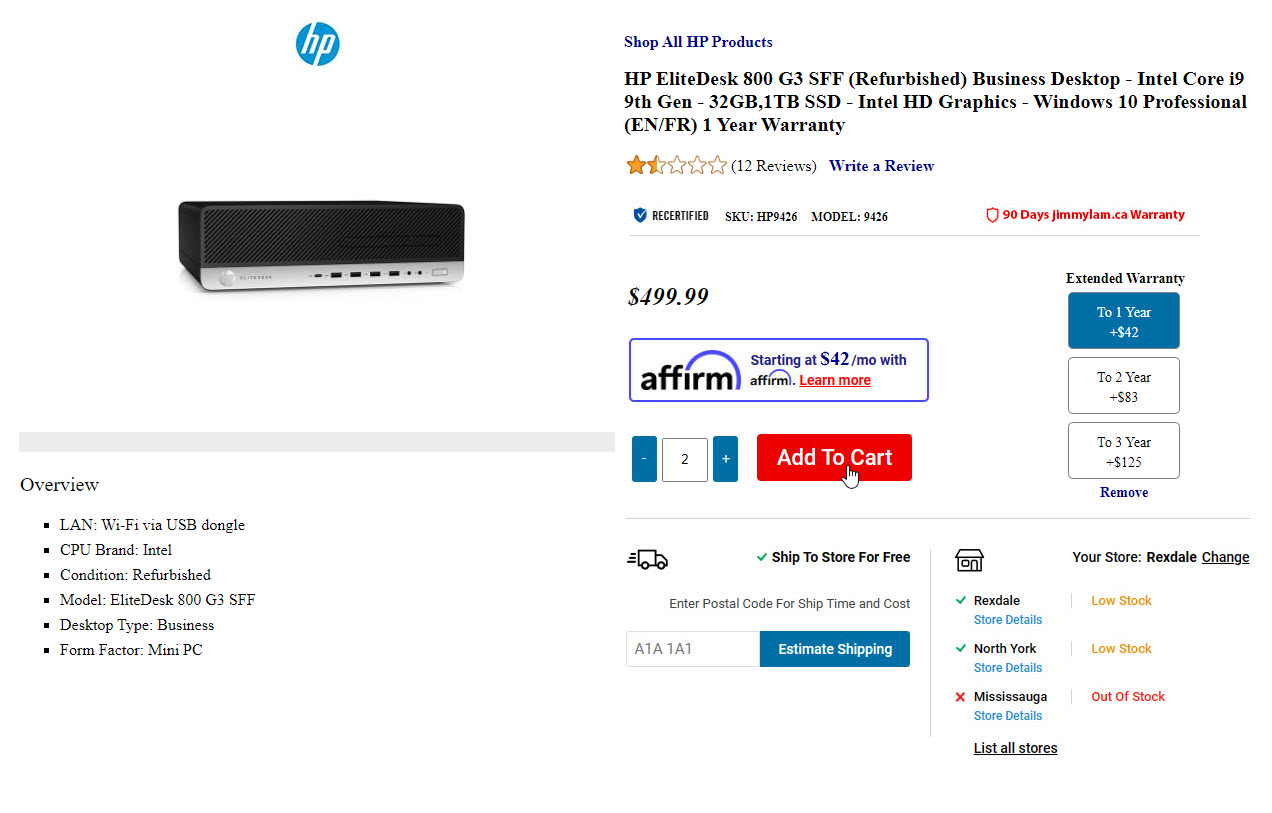Image resolution: width=1272 pixels, height=813 pixels.
Task: Click the HP logo icon
Action: point(317,45)
